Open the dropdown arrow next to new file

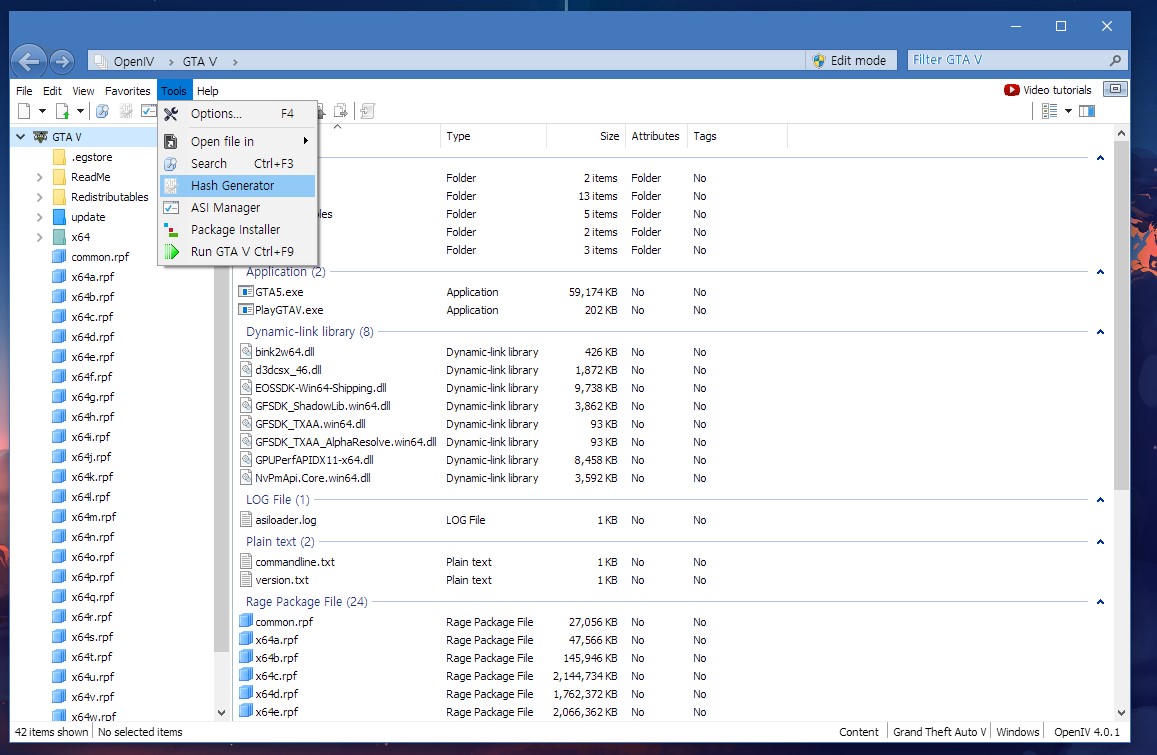[43, 111]
